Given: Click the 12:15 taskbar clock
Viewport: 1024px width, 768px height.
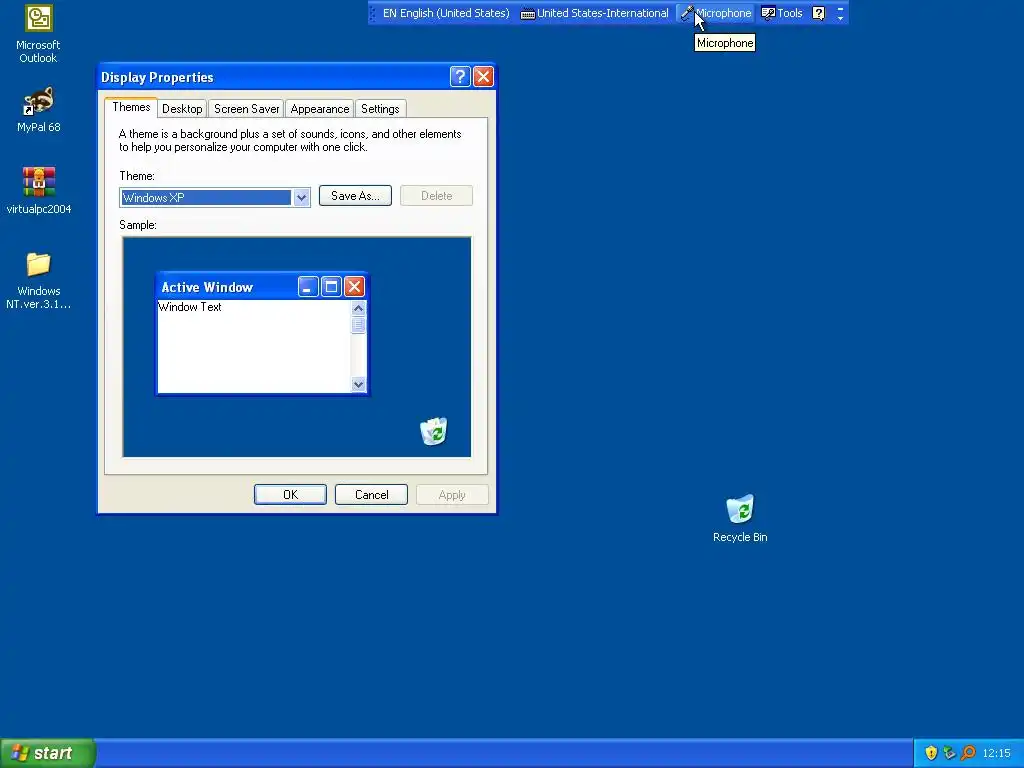Looking at the screenshot, I should point(997,753).
